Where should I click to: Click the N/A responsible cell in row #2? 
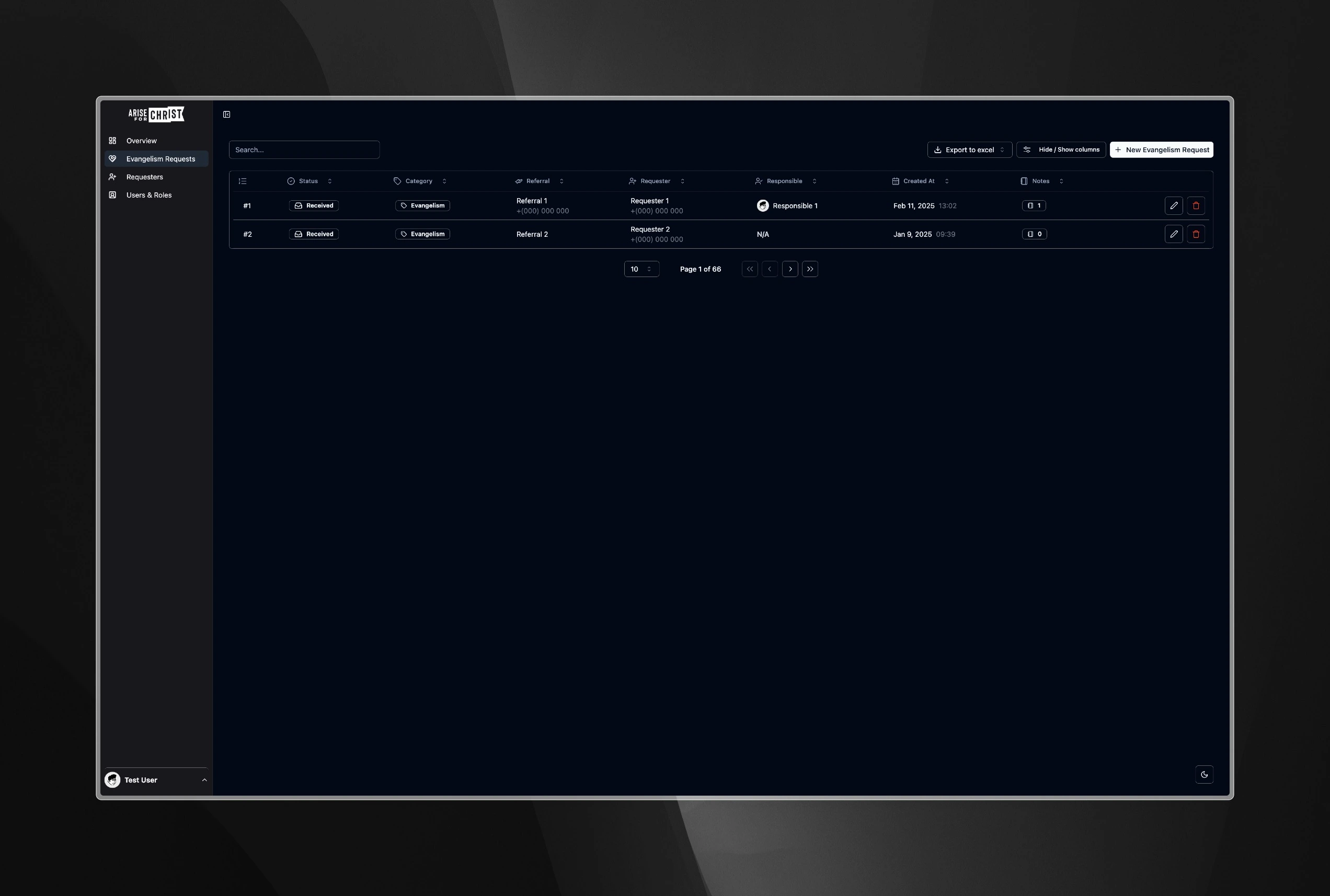point(763,234)
